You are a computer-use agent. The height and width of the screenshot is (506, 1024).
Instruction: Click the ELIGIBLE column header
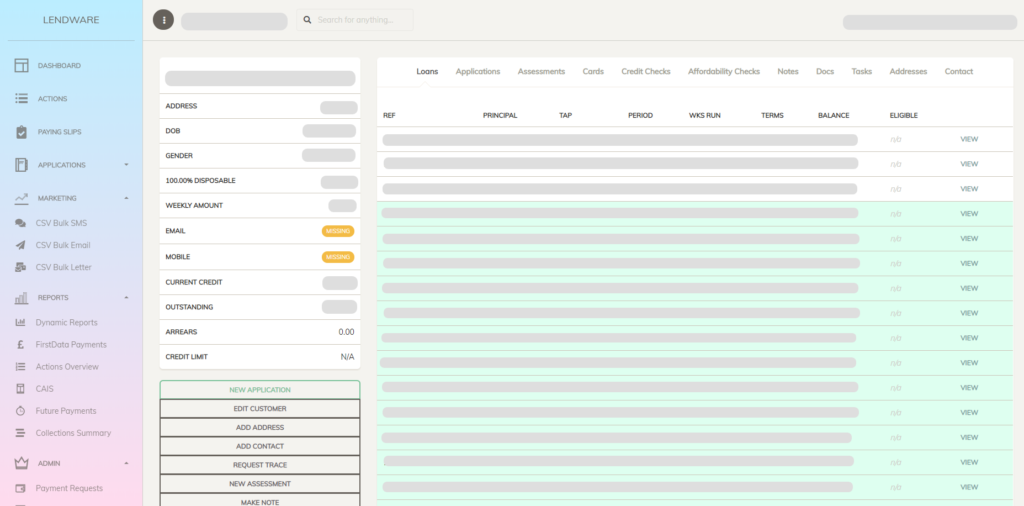coord(903,116)
